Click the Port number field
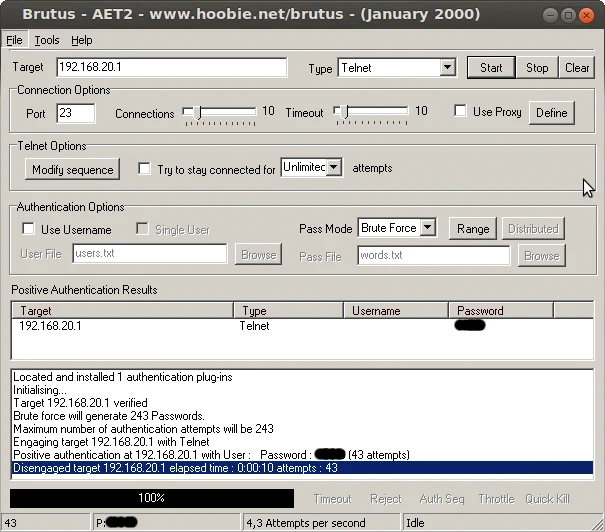Image resolution: width=605 pixels, height=532 pixels. coord(76,113)
